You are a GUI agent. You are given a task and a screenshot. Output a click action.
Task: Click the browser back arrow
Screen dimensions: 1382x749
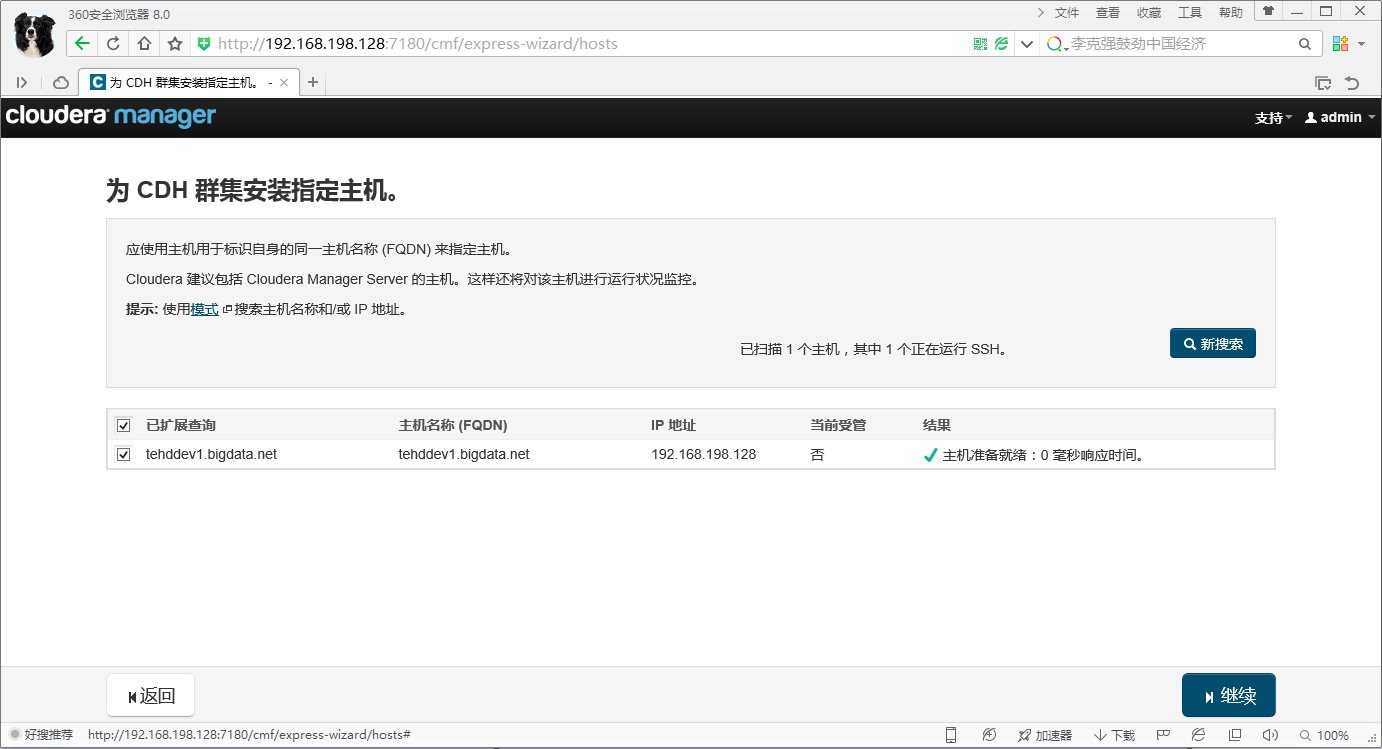click(x=82, y=44)
